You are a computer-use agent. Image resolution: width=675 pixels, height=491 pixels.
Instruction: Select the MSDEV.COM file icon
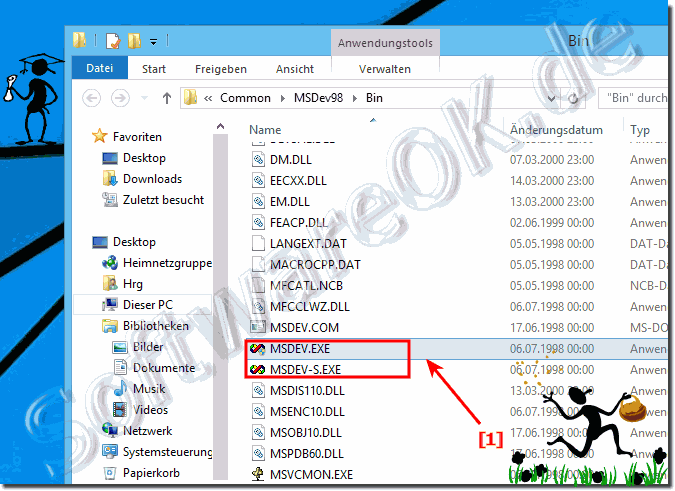[258, 327]
